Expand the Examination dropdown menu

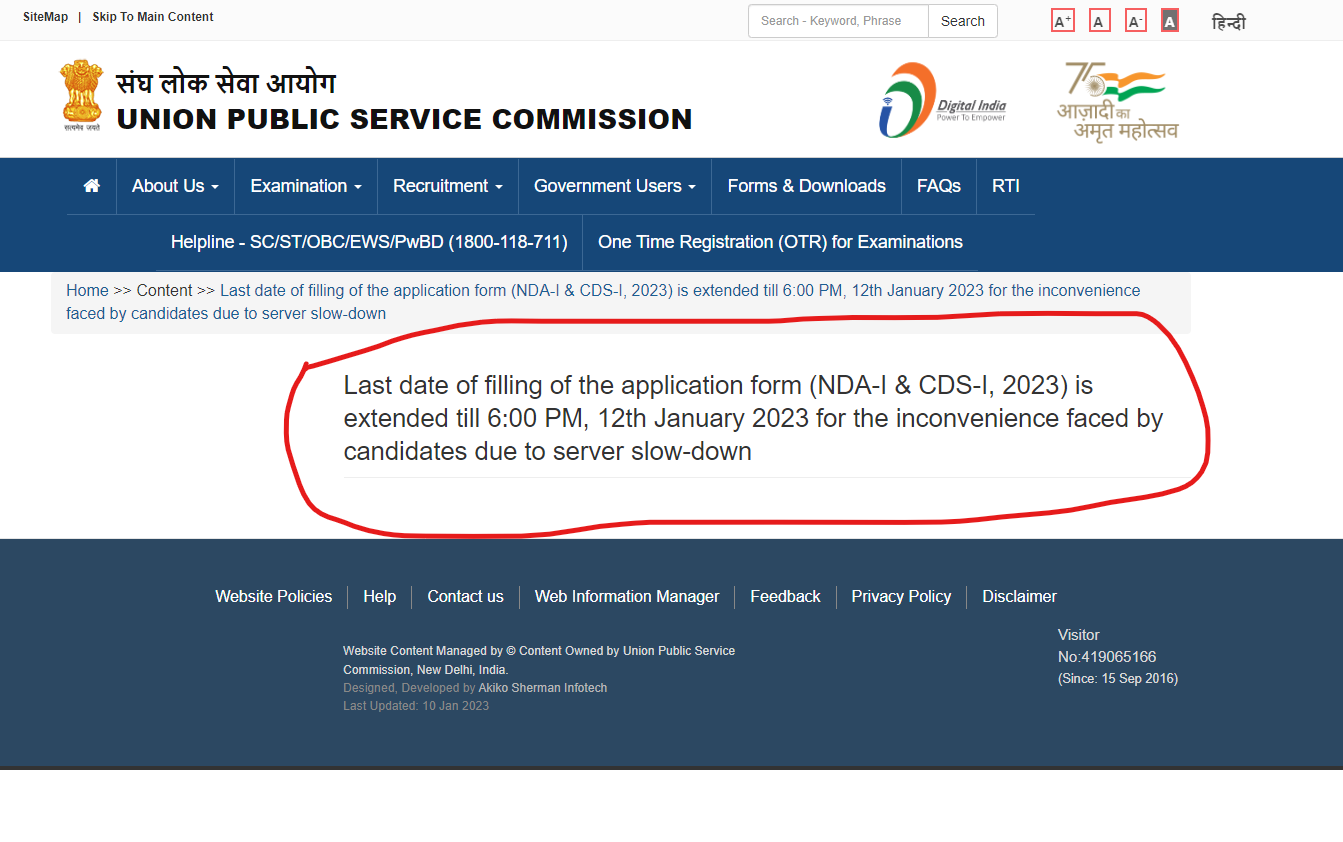(305, 186)
